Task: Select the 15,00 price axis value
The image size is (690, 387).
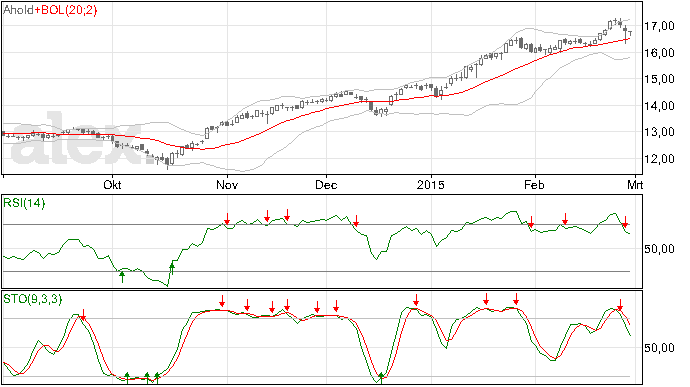Action: 659,79
